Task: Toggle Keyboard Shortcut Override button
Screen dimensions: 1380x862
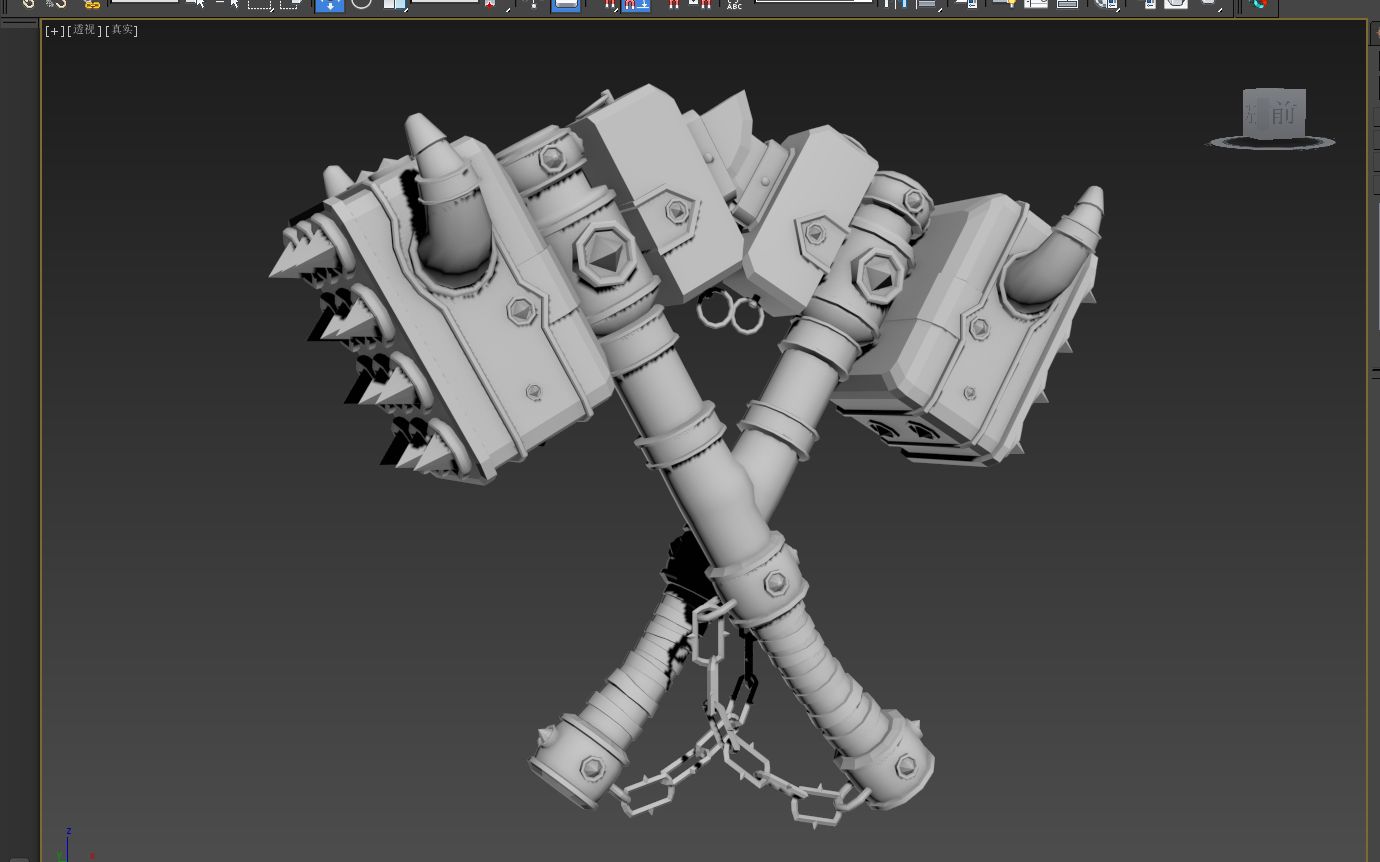Action: [566, 4]
